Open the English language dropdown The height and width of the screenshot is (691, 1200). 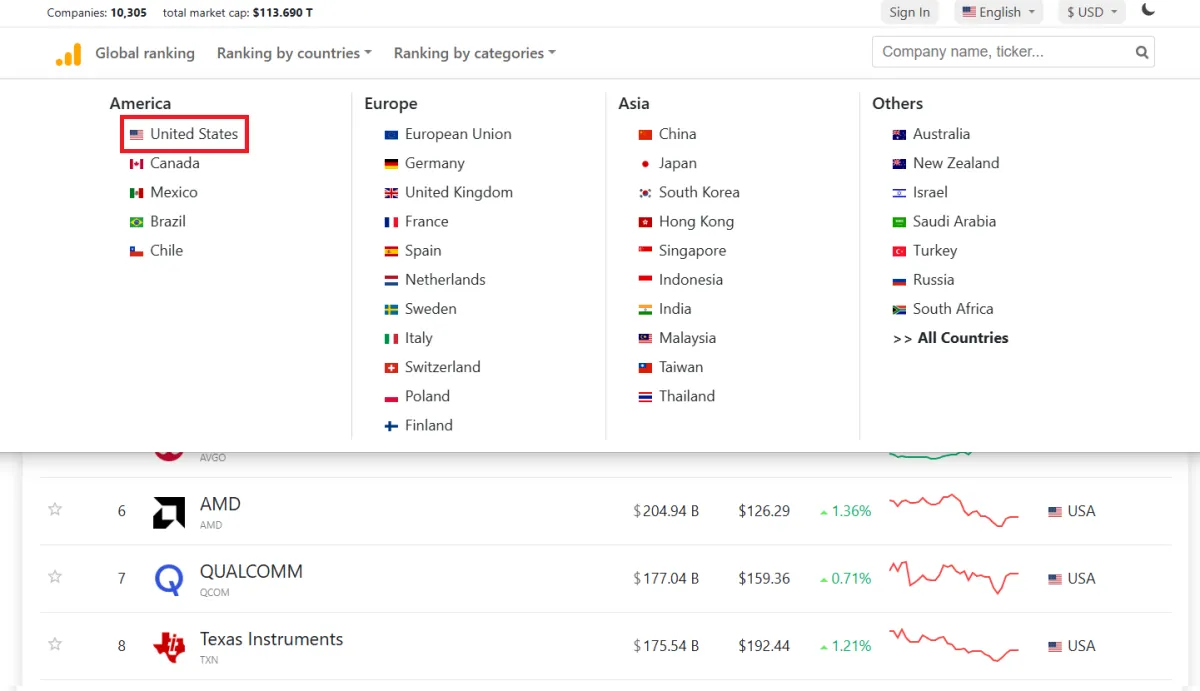pyautogui.click(x=998, y=12)
